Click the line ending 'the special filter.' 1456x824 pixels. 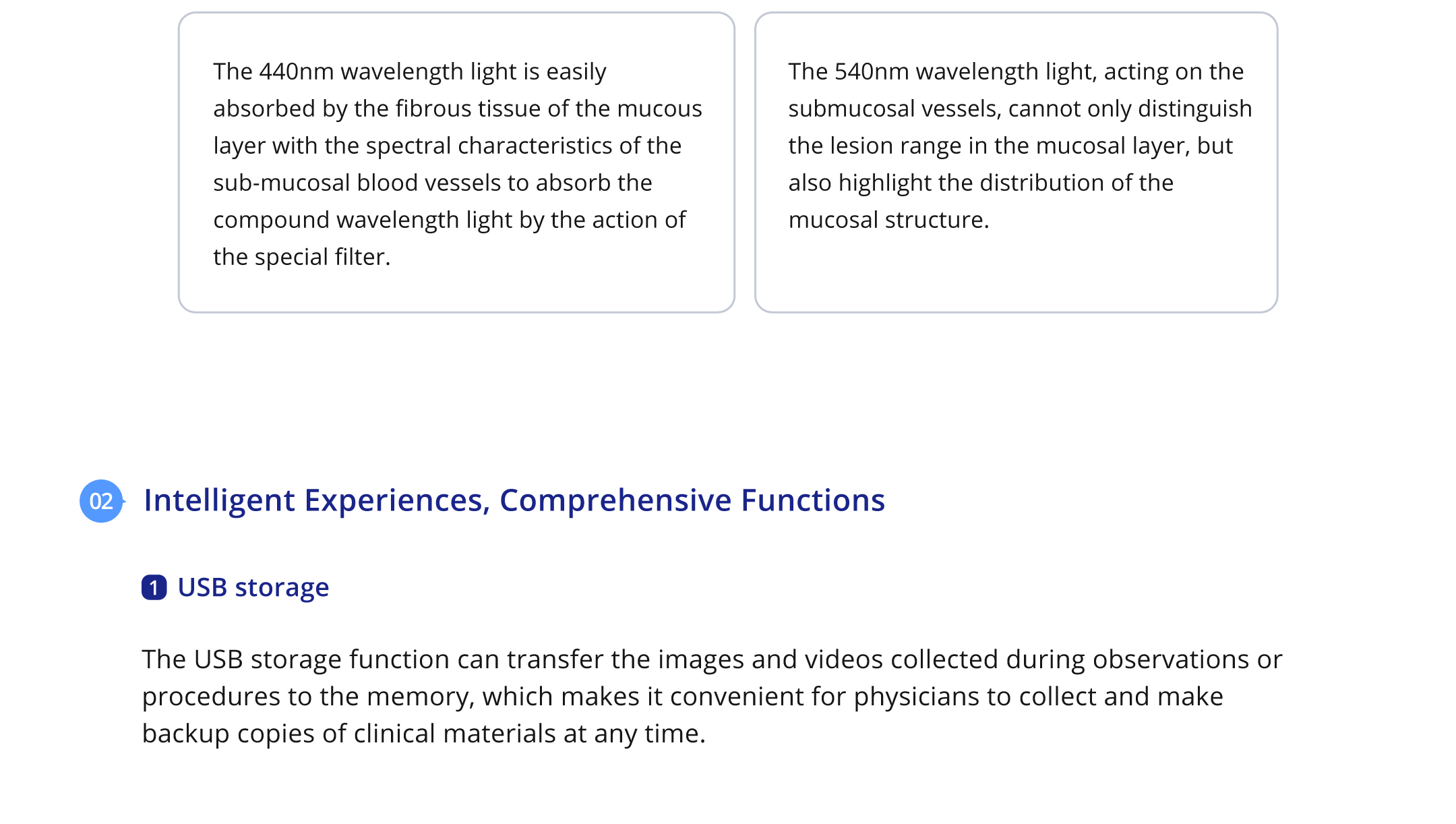click(x=302, y=257)
